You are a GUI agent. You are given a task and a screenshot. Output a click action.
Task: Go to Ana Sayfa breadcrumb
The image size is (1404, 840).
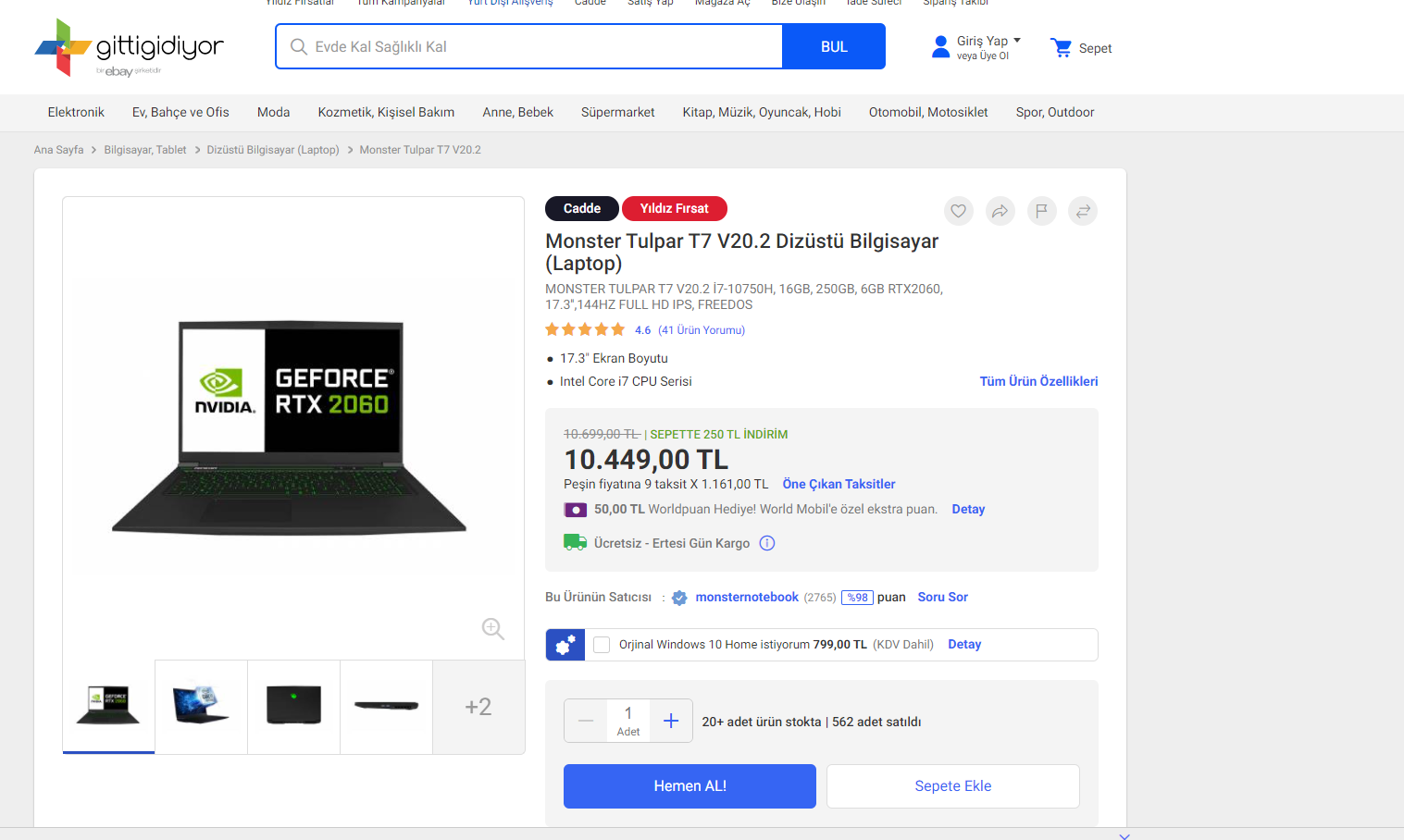point(58,150)
